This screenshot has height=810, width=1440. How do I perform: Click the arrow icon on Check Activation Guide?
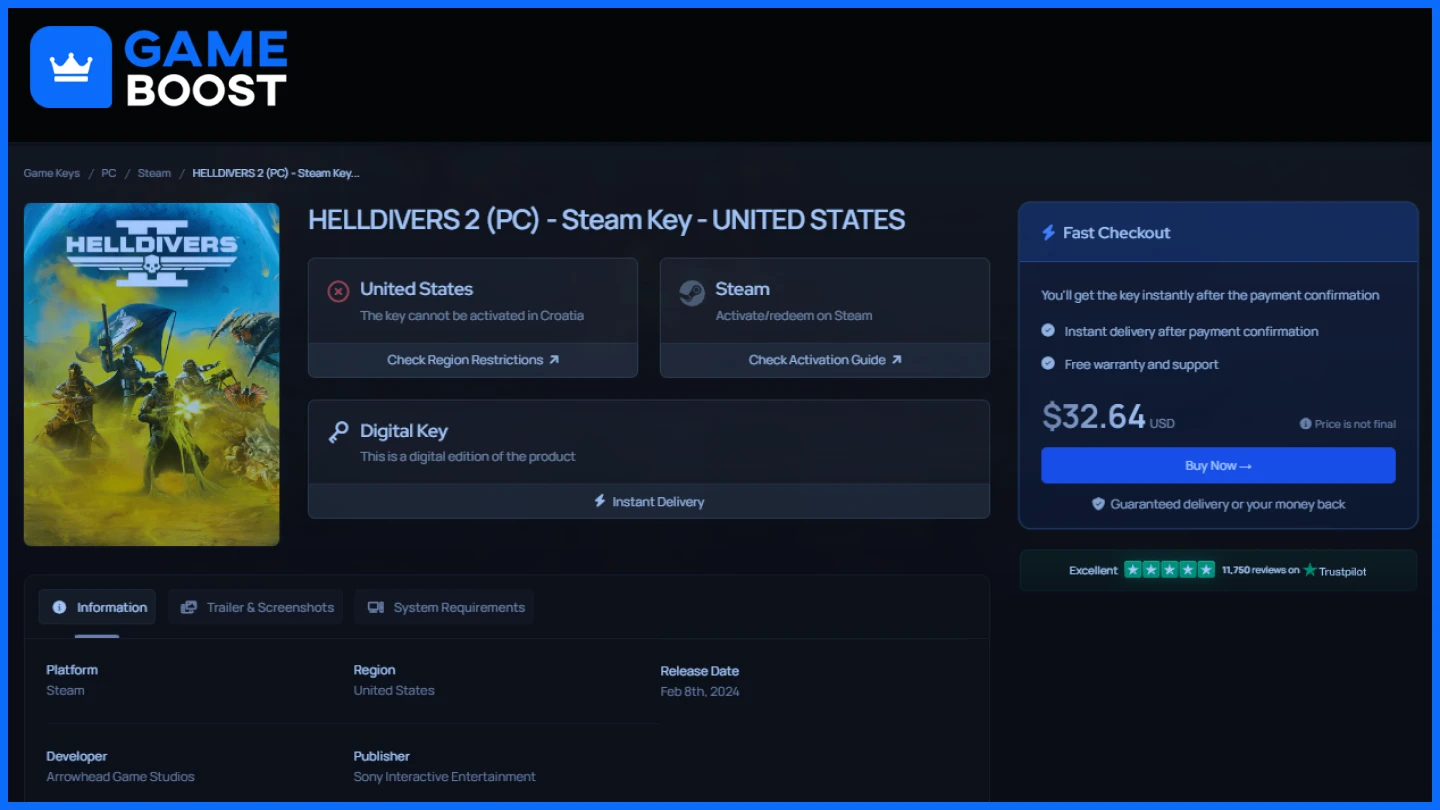(x=896, y=360)
